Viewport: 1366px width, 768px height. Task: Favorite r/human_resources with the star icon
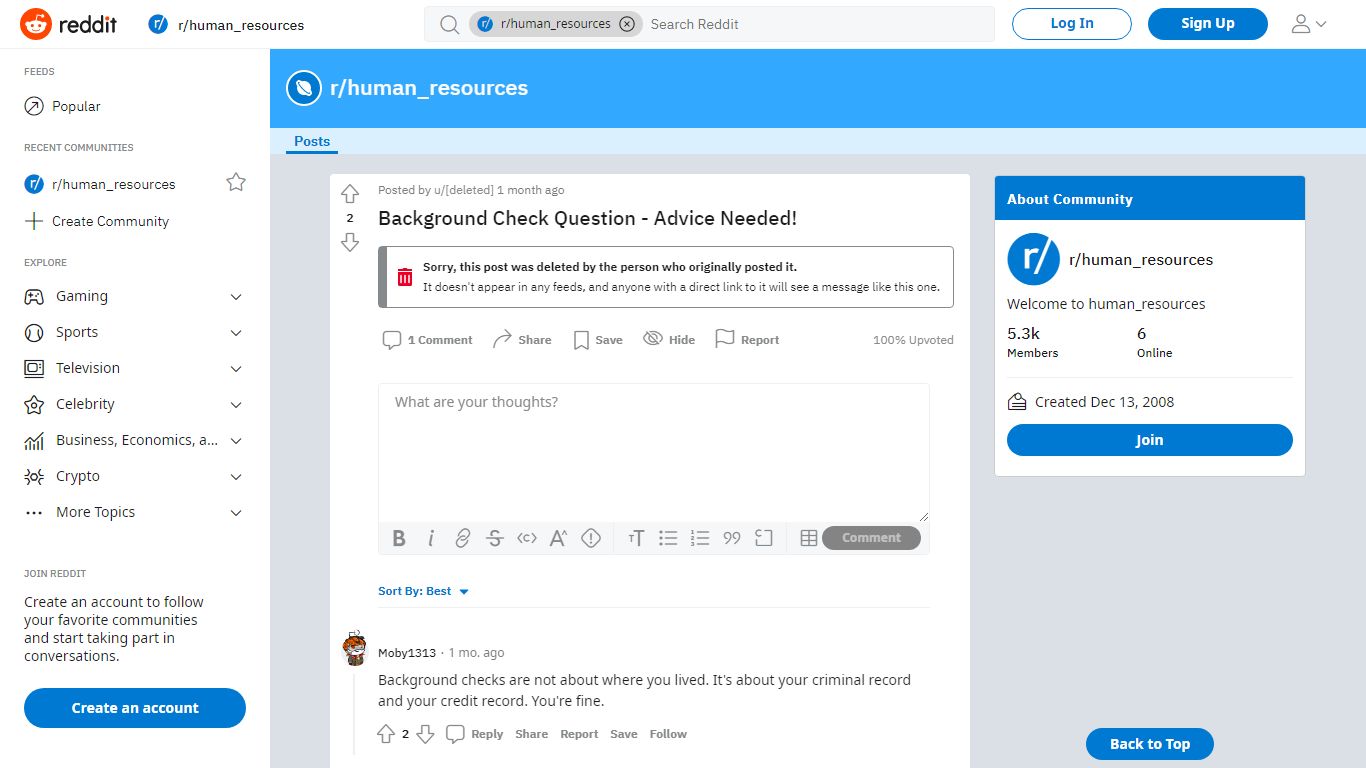[236, 182]
